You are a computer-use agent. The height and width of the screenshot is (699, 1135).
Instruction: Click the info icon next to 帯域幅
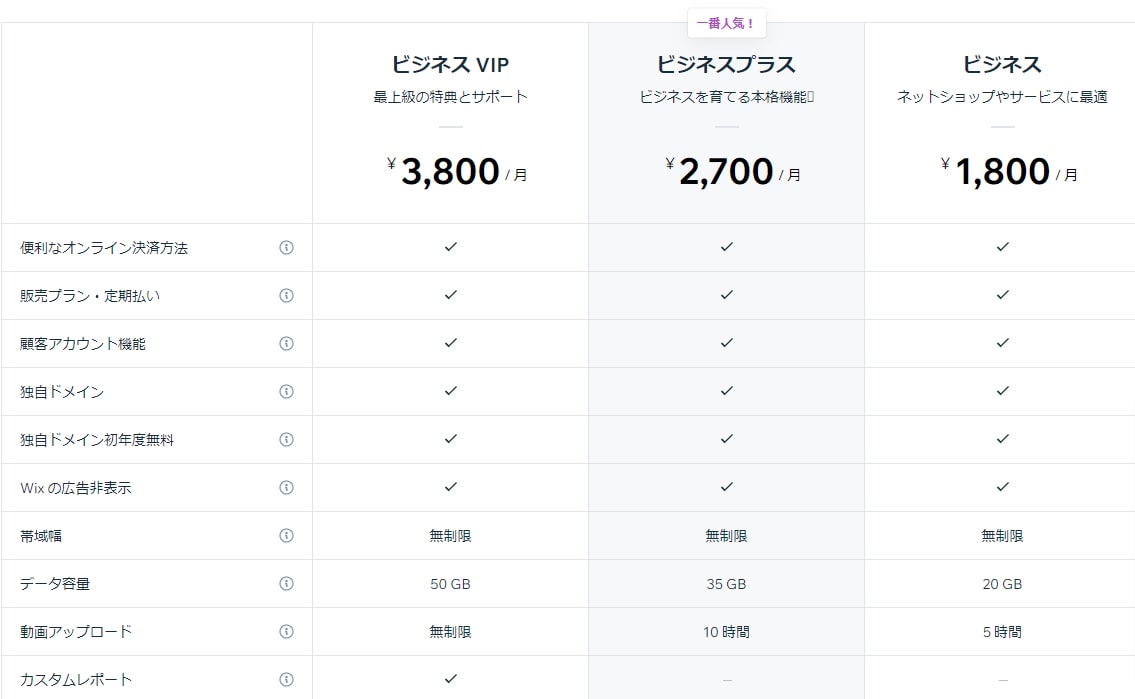287,535
